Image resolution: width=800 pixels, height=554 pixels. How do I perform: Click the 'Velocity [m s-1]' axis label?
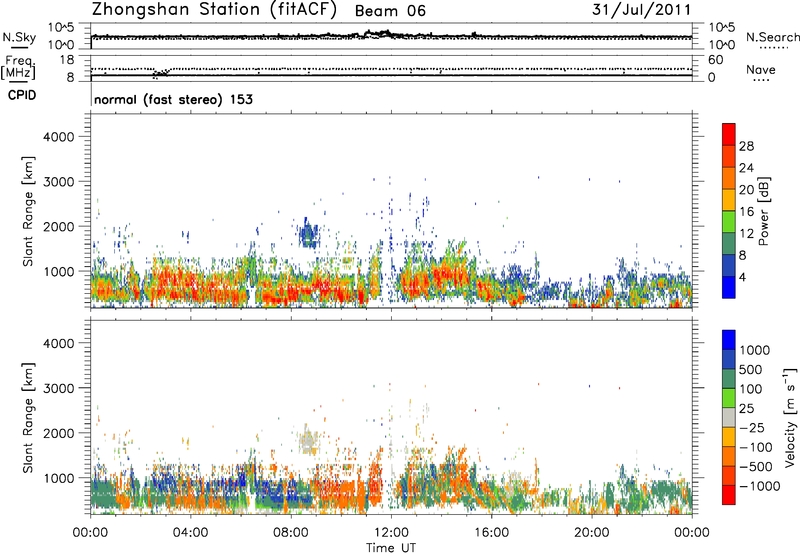pos(790,417)
